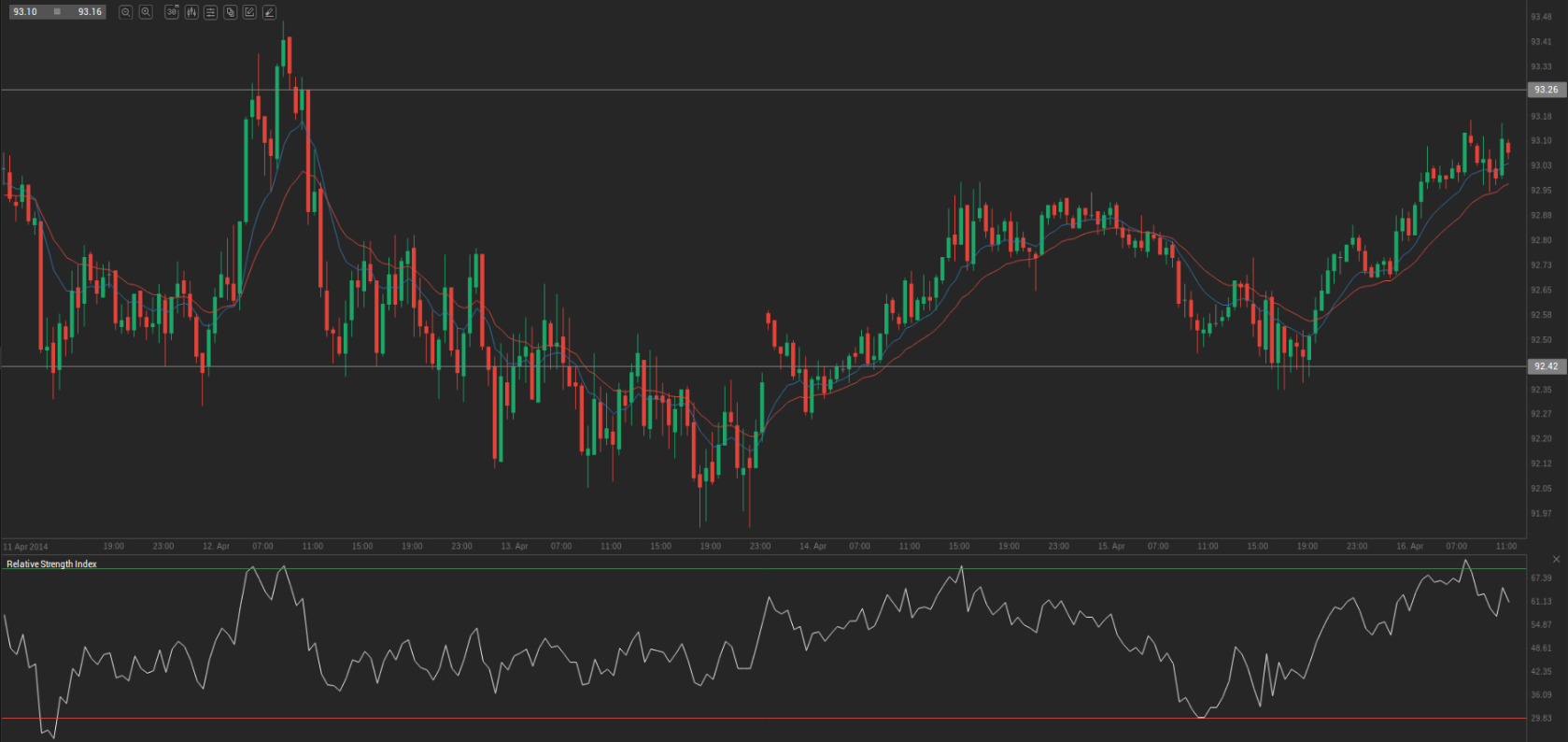
Task: Select the pencil drawing edit icon
Action: click(x=249, y=12)
